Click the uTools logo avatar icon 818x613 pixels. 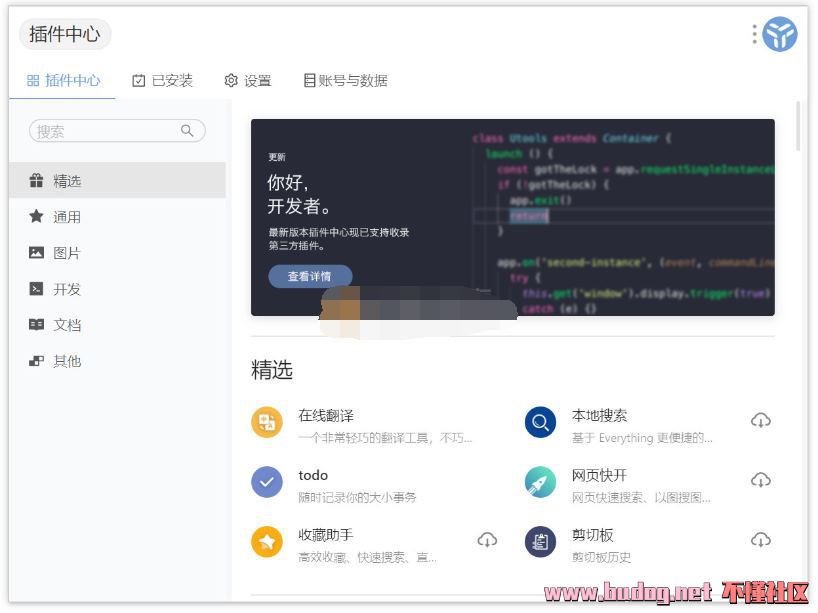(x=779, y=34)
